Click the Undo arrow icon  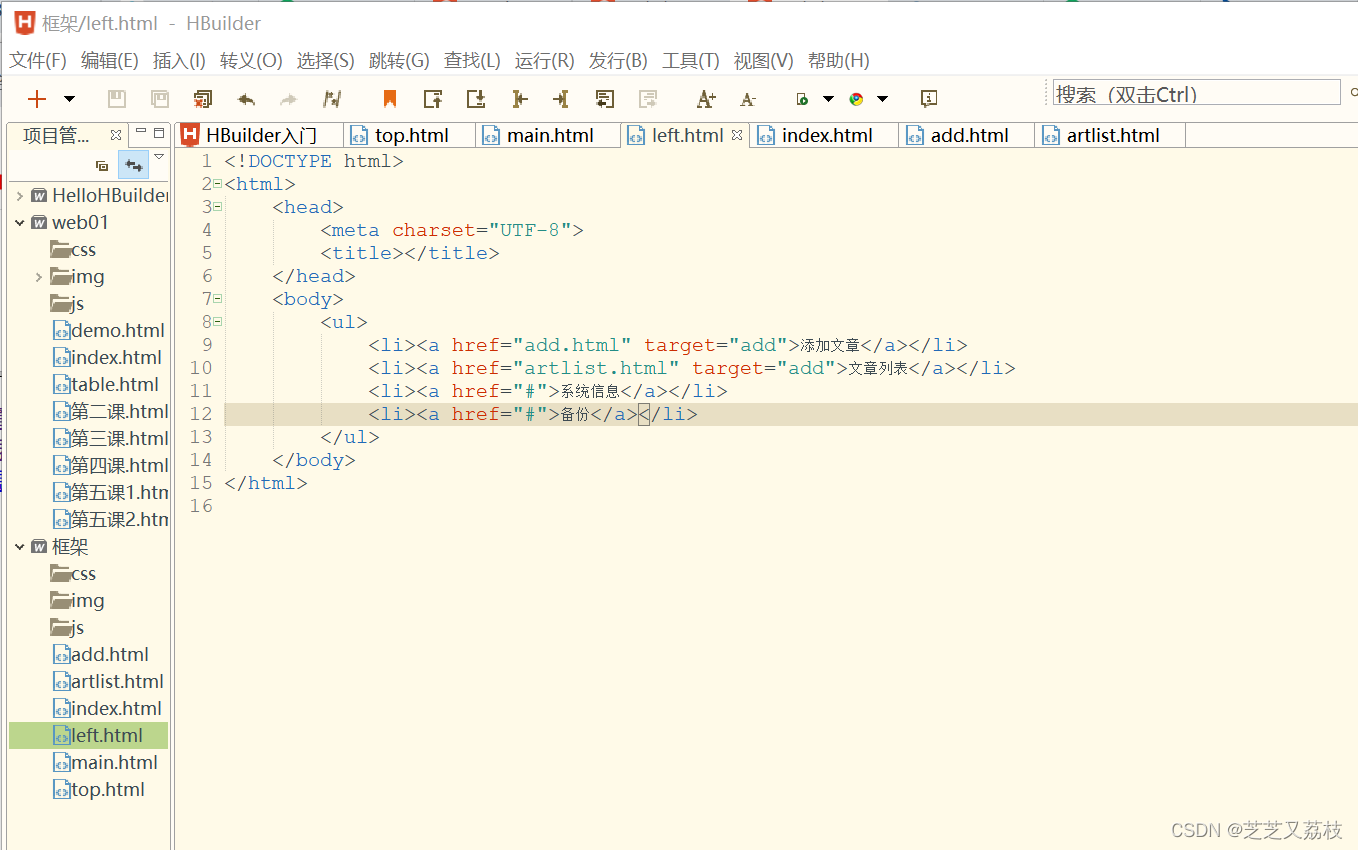[246, 99]
